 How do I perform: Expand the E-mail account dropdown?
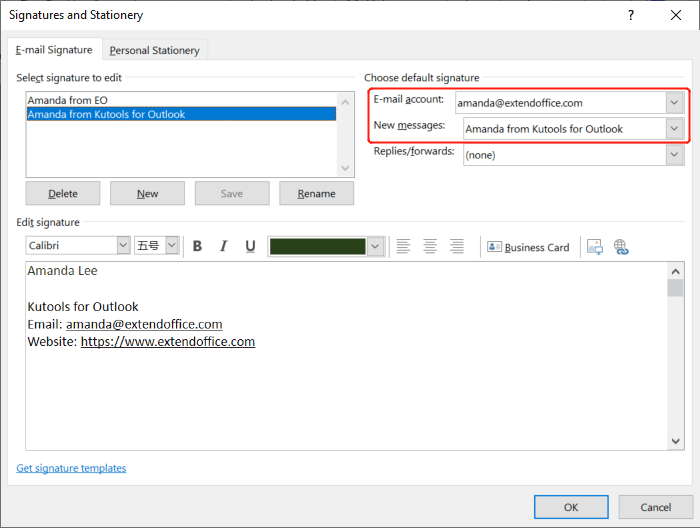[675, 102]
